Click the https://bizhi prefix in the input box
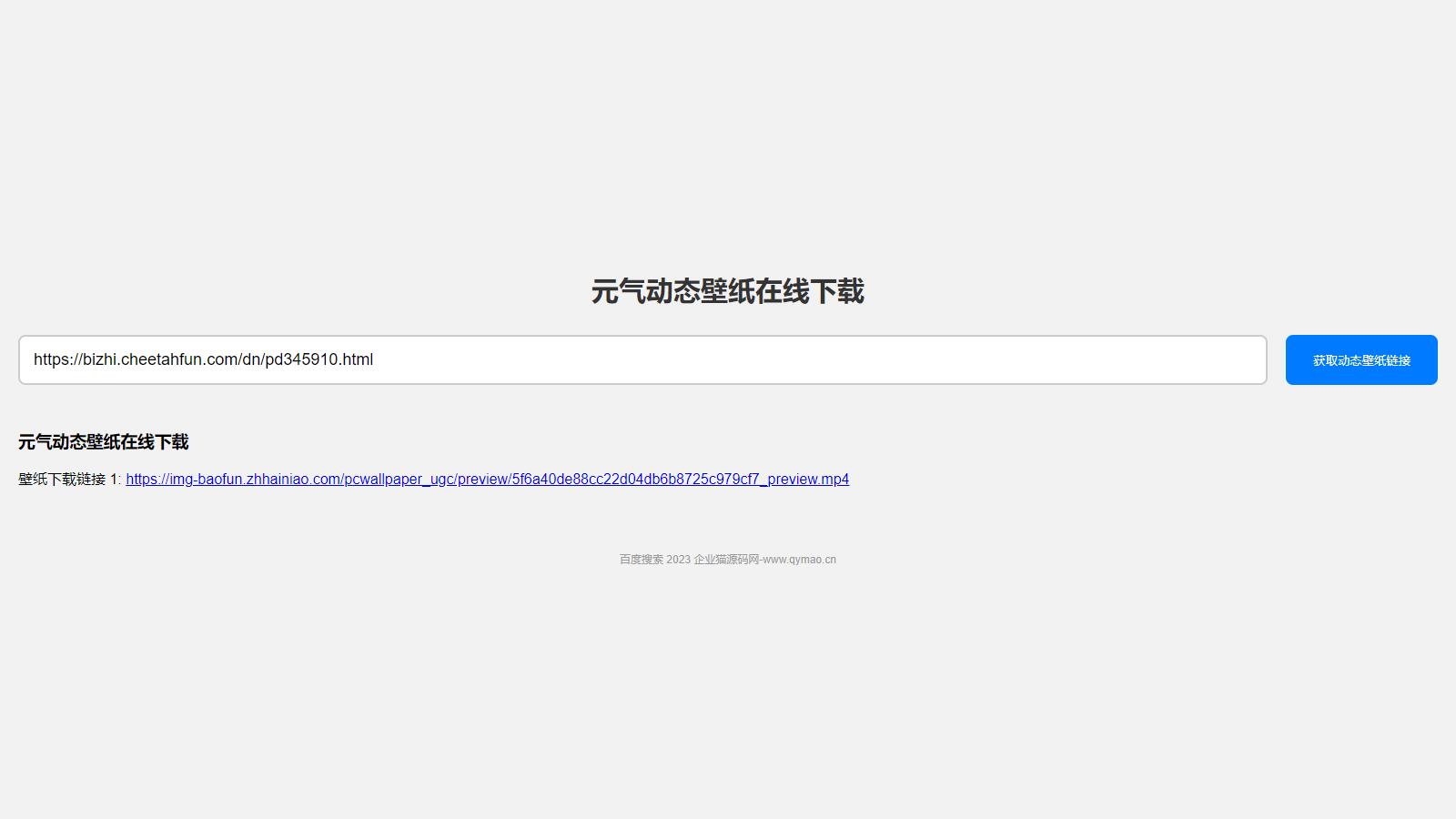This screenshot has height=819, width=1456. pos(73,360)
